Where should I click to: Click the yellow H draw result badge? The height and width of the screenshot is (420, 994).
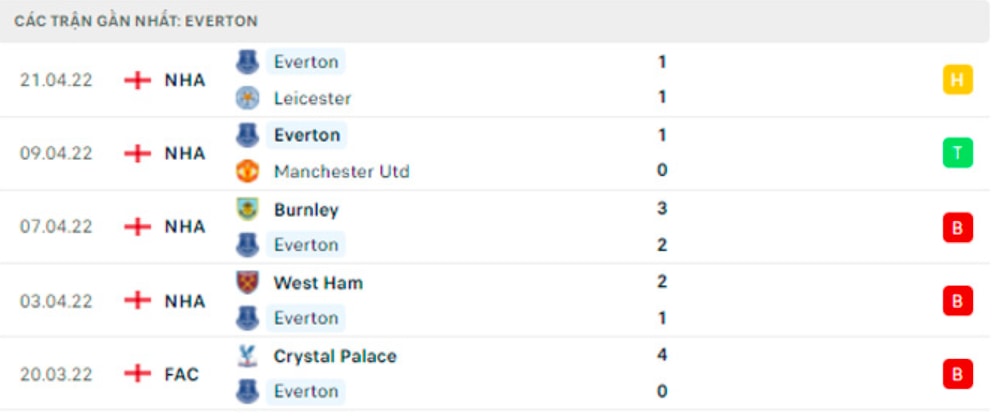click(x=957, y=80)
